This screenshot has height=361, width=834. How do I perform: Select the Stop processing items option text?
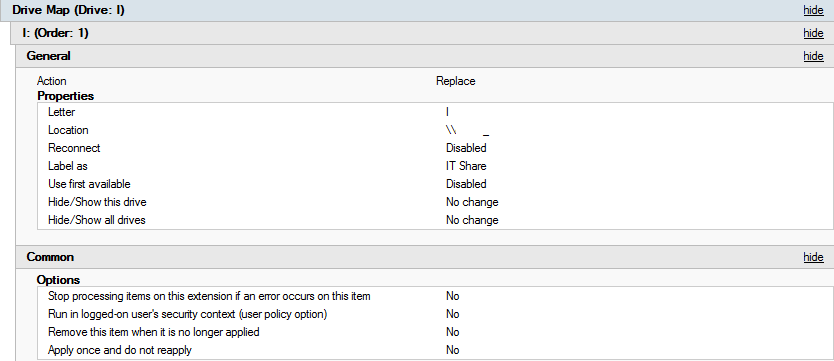[x=209, y=296]
